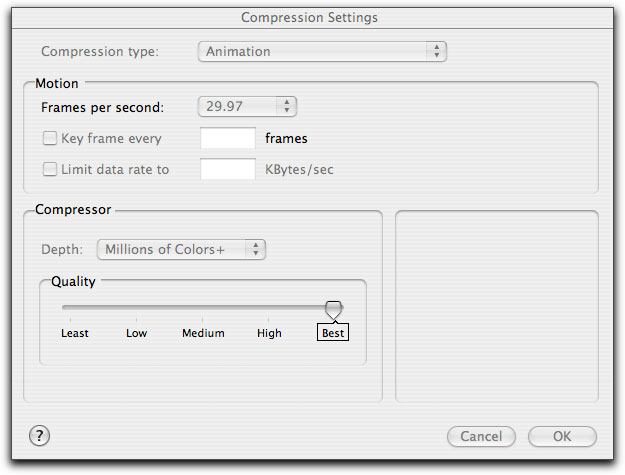Click the Cancel button
Screen dimensions: 625x475
(x=481, y=436)
